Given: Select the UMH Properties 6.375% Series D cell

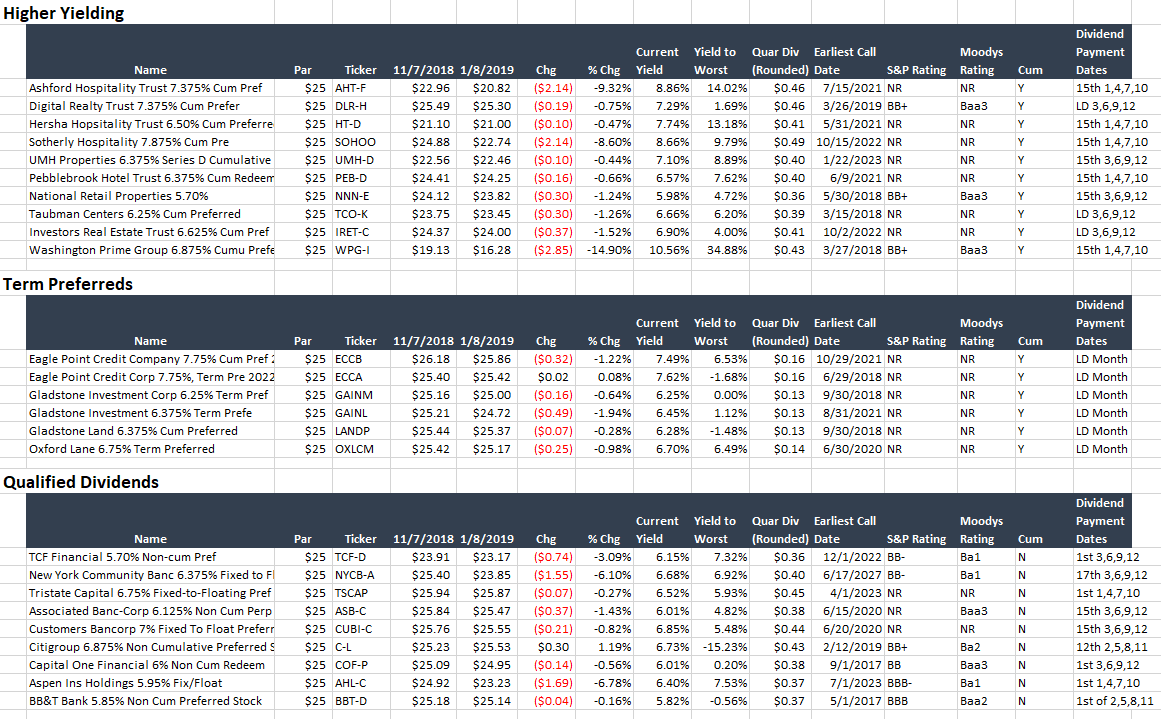Looking at the screenshot, I should (x=150, y=160).
